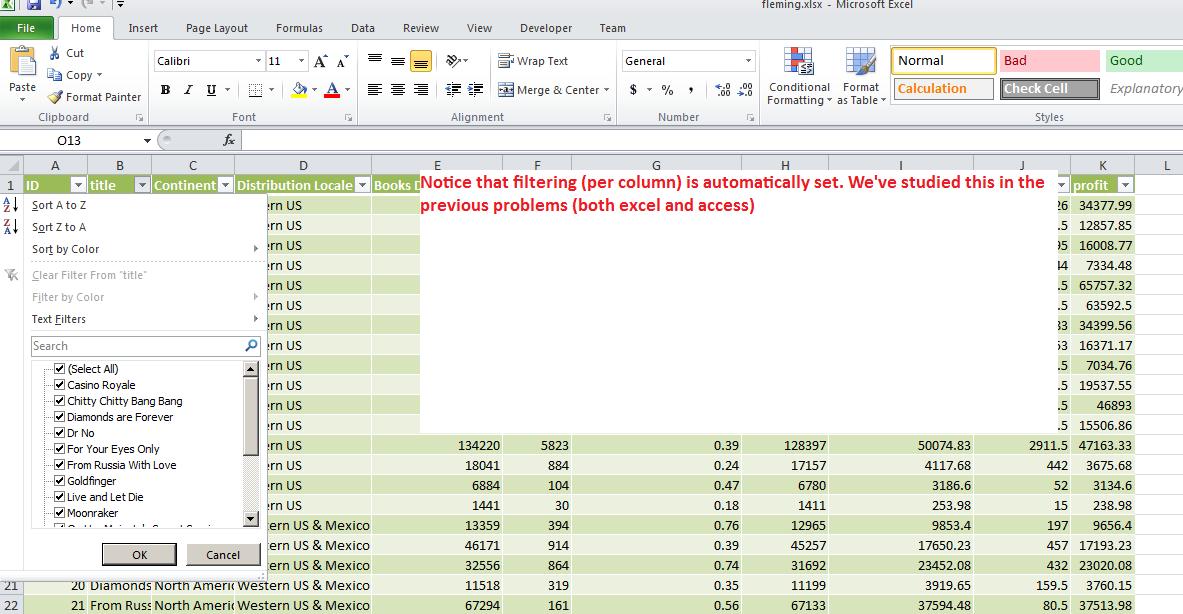The image size is (1183, 614).
Task: Open the title column filter dropdown
Action: [142, 185]
